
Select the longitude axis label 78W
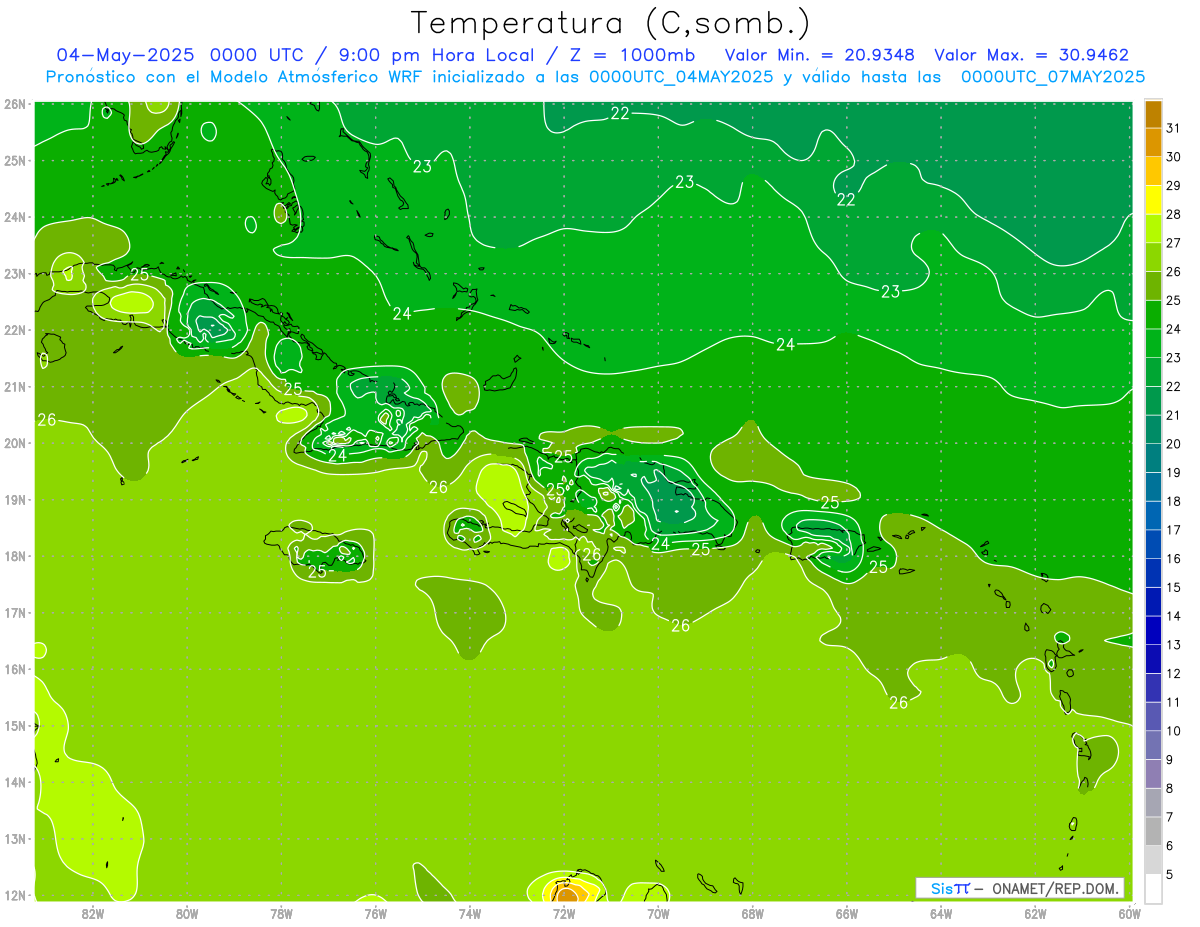point(281,913)
